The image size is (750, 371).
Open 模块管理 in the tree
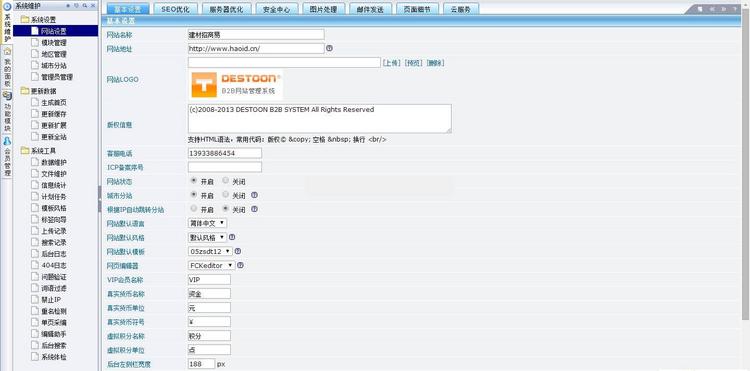(54, 43)
